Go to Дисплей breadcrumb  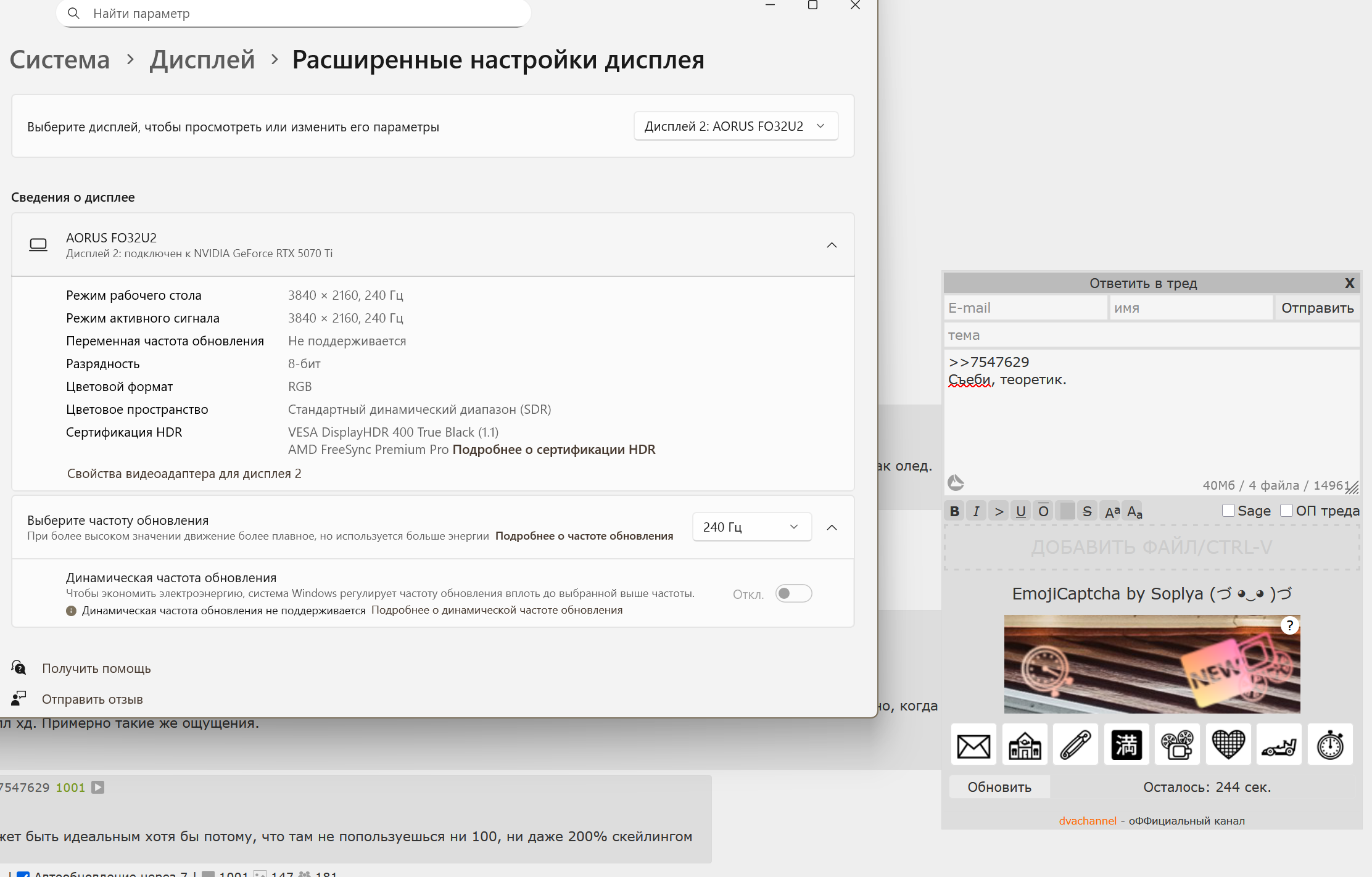(202, 60)
